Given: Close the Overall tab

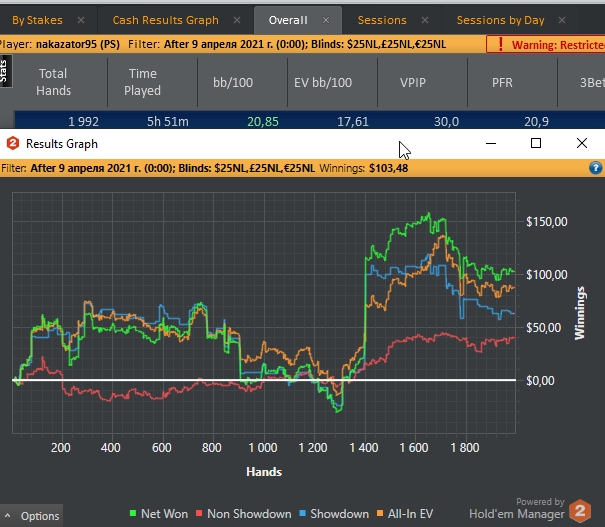Looking at the screenshot, I should [326, 20].
